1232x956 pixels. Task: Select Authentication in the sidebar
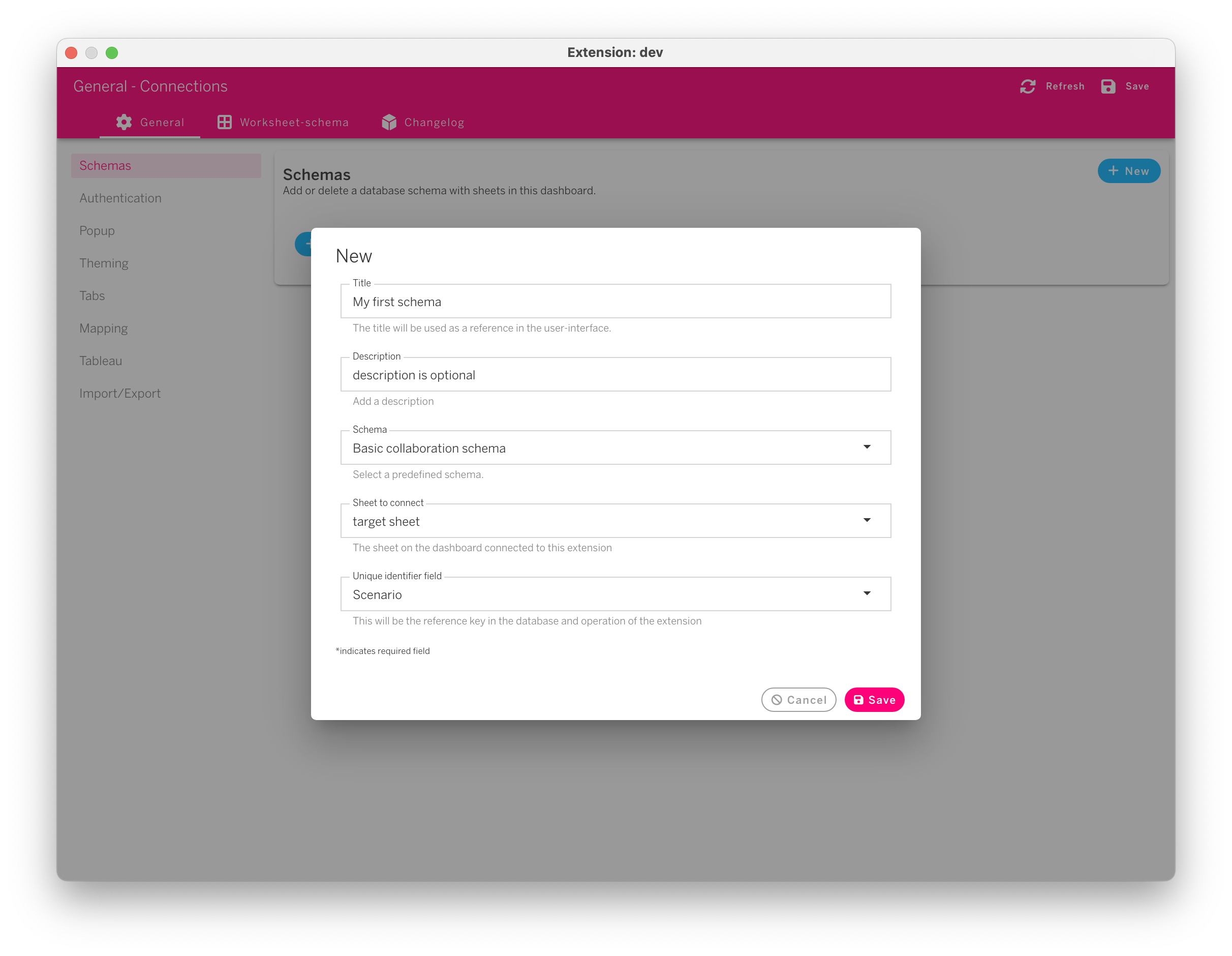(x=120, y=198)
